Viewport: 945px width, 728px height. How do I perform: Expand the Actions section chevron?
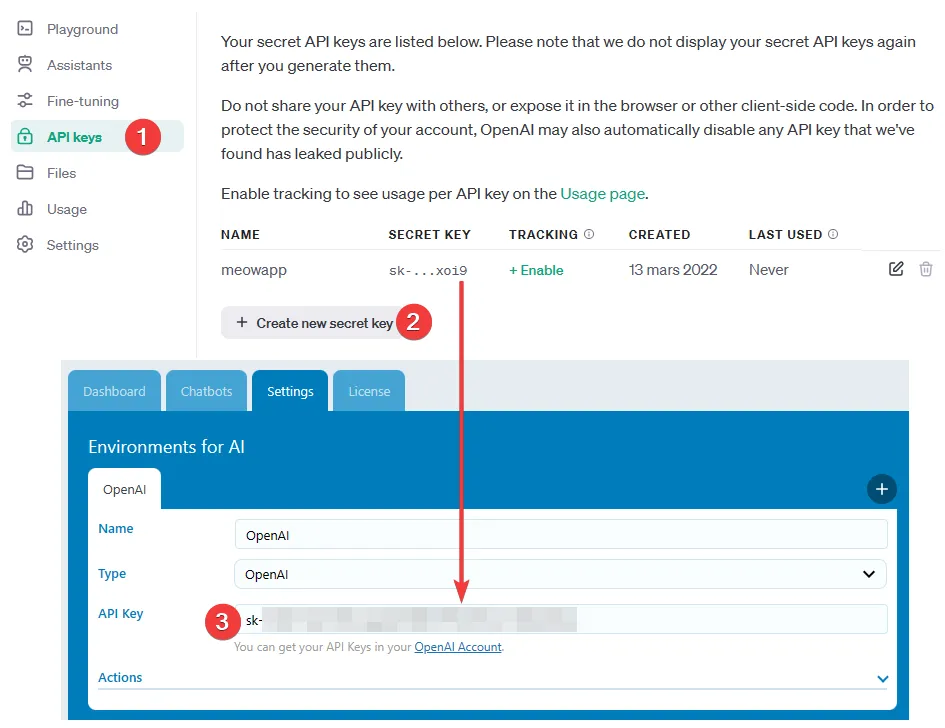click(x=882, y=678)
